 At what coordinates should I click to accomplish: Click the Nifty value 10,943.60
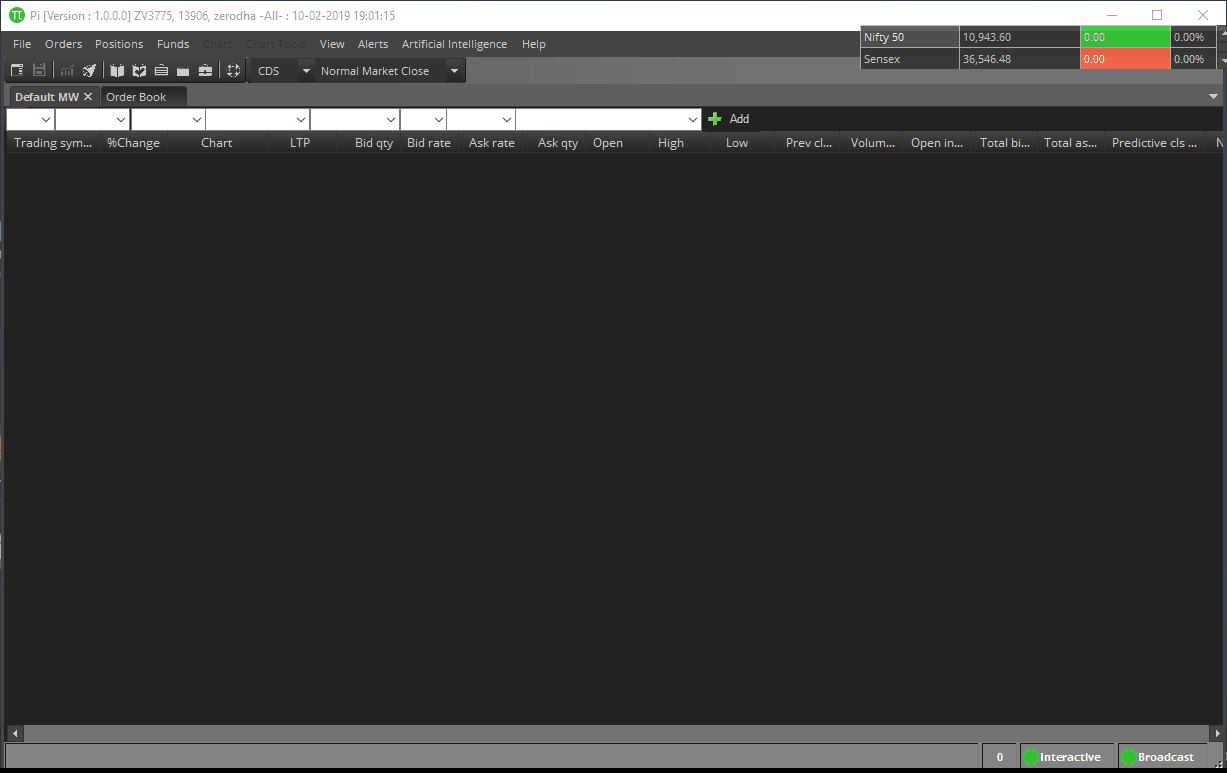(x=987, y=37)
